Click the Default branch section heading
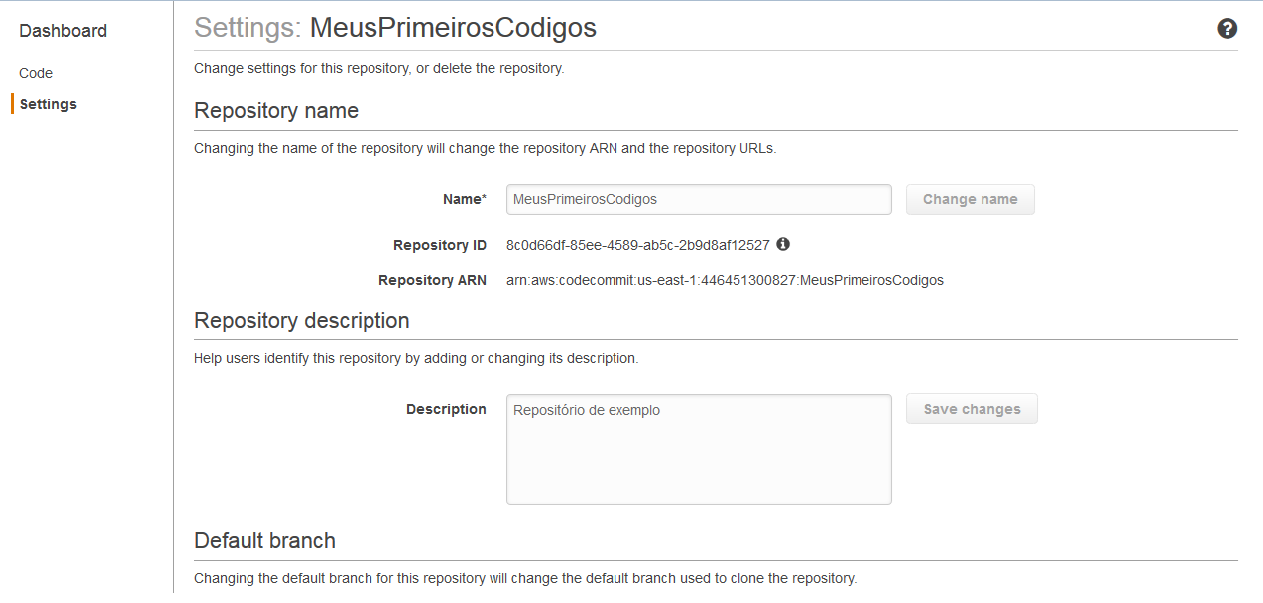This screenshot has height=603, width=1263. point(265,540)
